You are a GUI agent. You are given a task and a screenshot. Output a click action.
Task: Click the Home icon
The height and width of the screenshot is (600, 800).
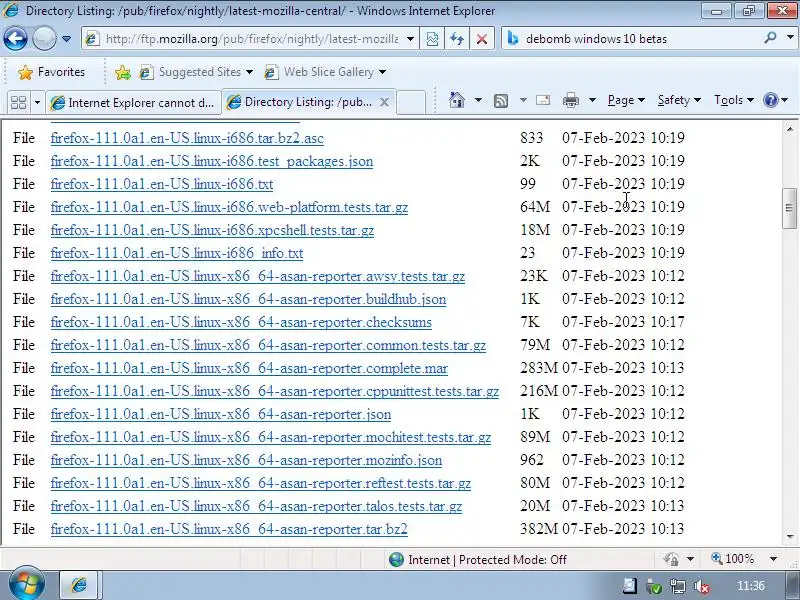click(x=457, y=100)
